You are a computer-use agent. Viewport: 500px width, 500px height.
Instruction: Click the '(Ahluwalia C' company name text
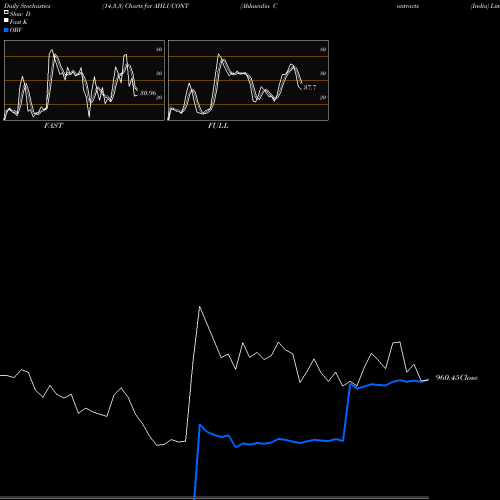click(259, 6)
